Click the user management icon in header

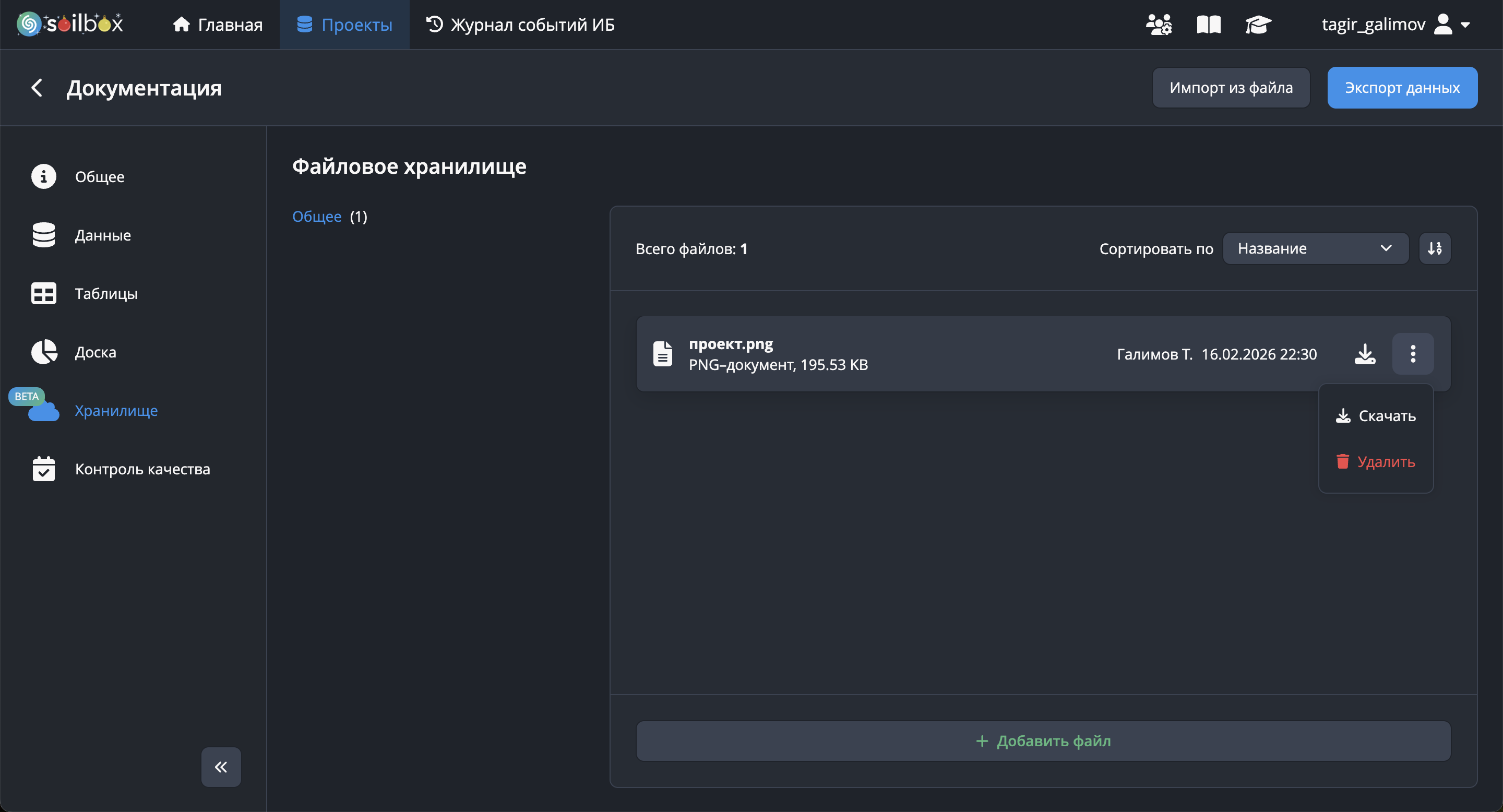point(1158,25)
